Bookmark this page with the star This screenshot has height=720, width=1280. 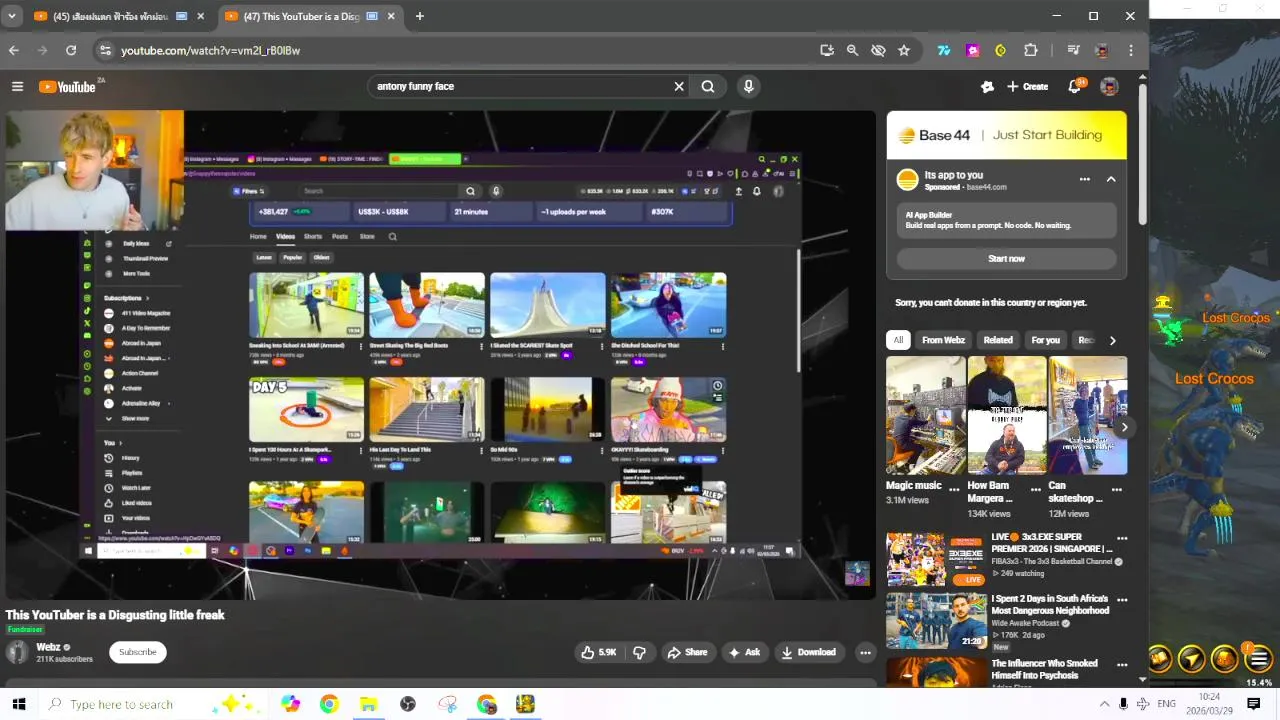[x=904, y=50]
